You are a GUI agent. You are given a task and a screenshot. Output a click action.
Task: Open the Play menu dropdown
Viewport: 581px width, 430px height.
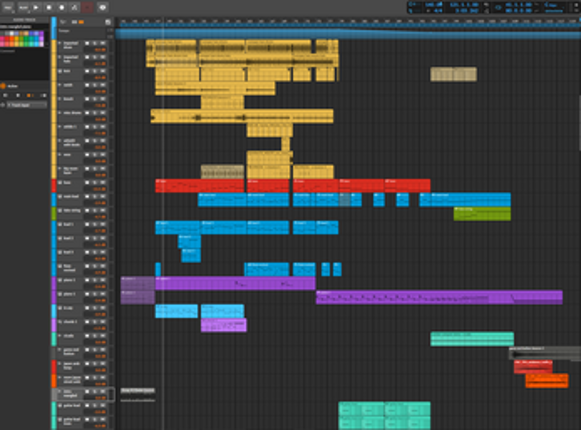pos(23,7)
